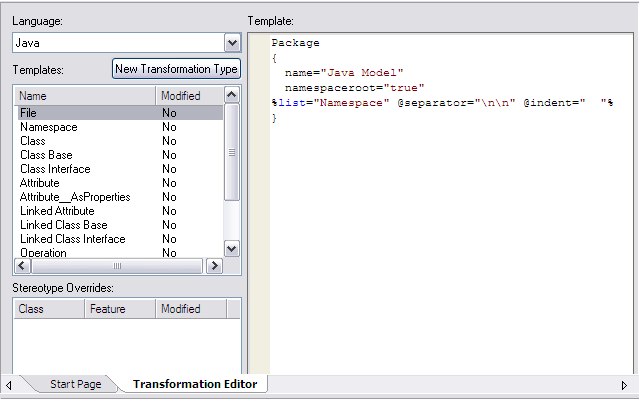This screenshot has width=639, height=399.
Task: Click the namespaceroot="true" line
Action: (355, 88)
